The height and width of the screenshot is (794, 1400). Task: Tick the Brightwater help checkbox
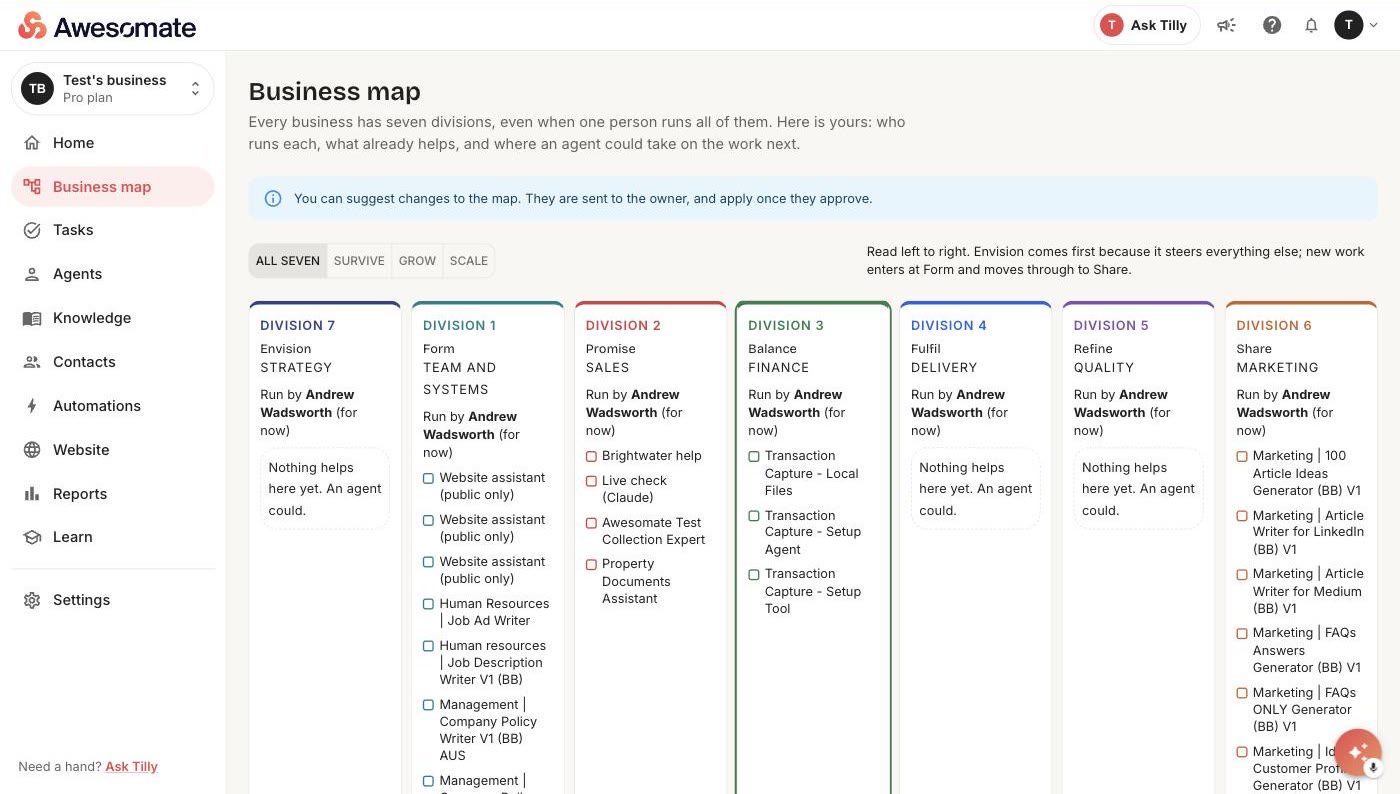(x=591, y=456)
